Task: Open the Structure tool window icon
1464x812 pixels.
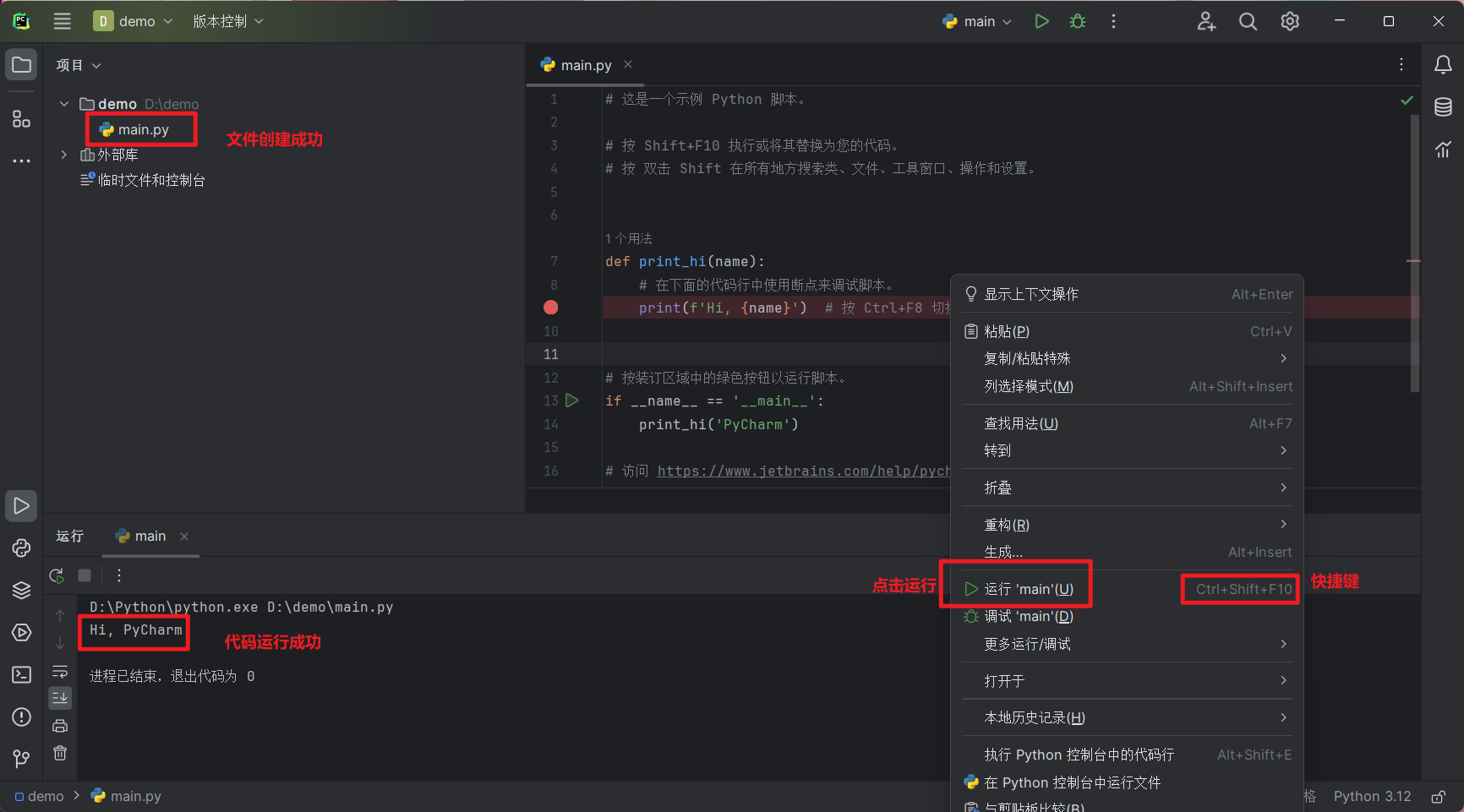Action: (x=22, y=119)
